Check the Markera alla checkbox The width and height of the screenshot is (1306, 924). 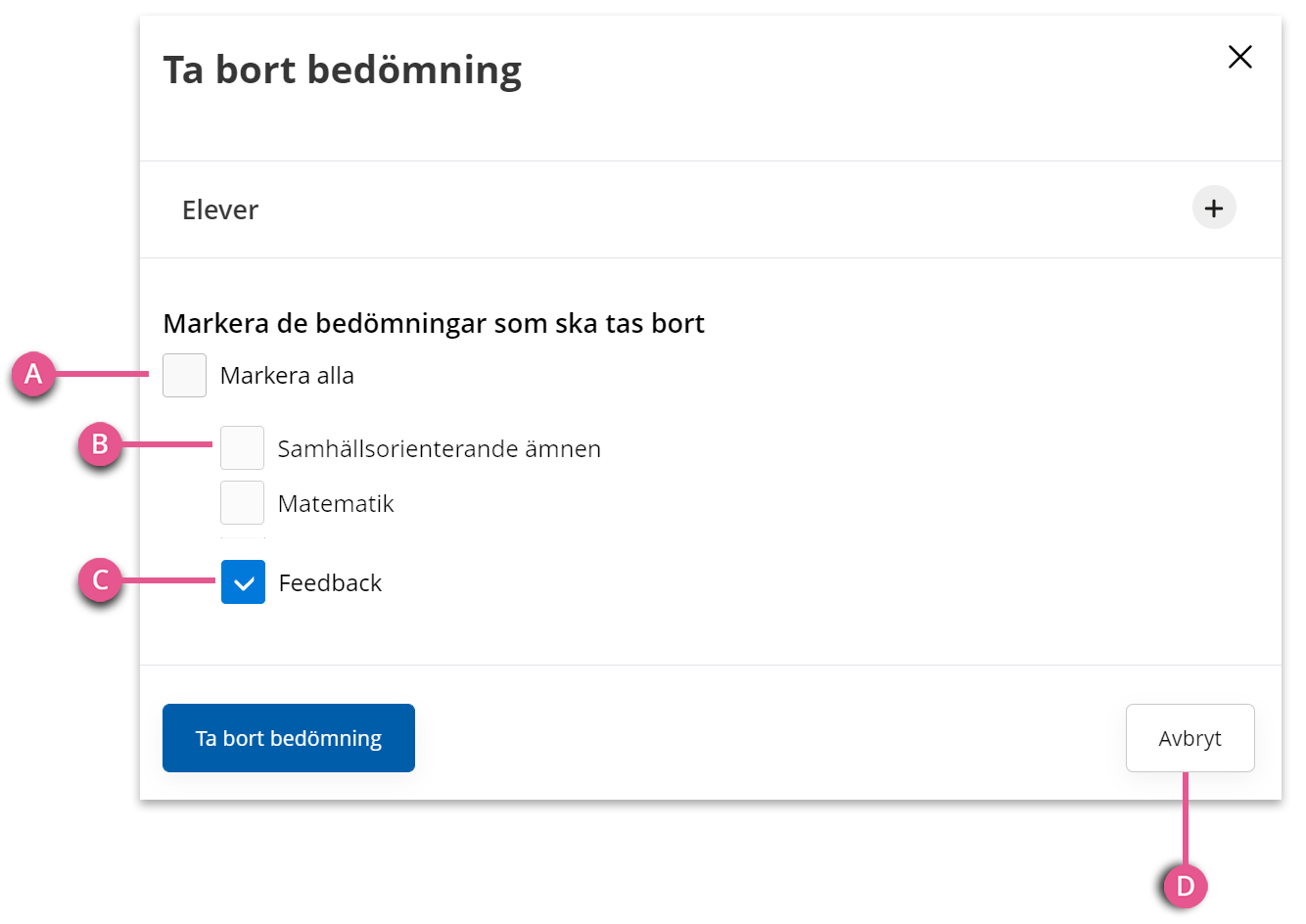point(184,375)
